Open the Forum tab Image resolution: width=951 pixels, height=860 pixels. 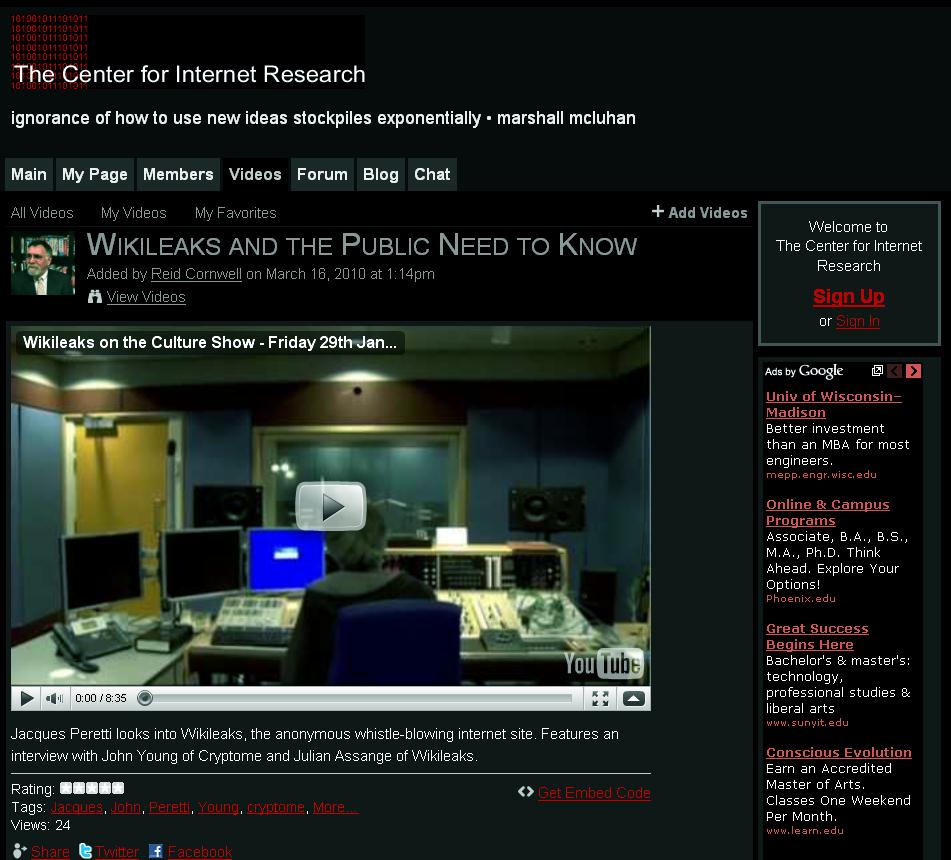(322, 174)
